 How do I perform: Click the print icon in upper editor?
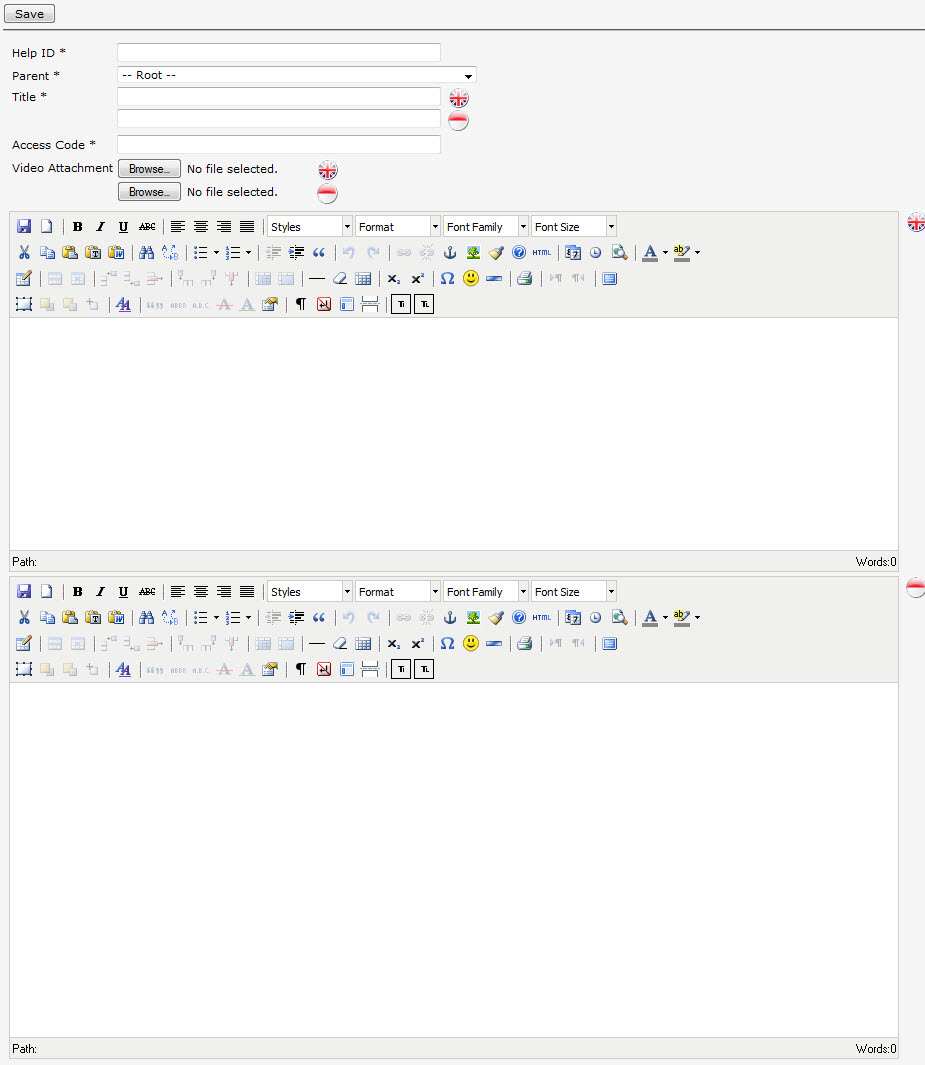click(x=524, y=279)
